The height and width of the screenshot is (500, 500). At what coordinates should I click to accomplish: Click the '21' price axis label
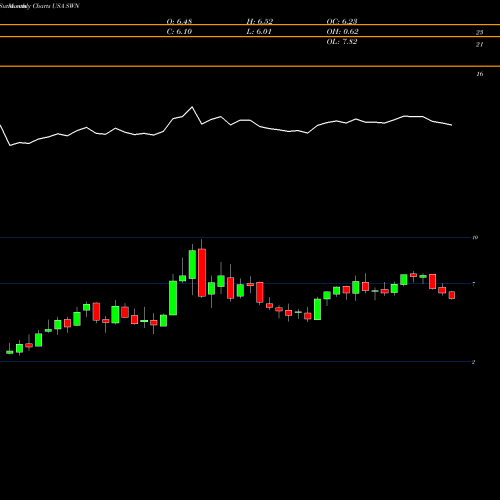(479, 44)
